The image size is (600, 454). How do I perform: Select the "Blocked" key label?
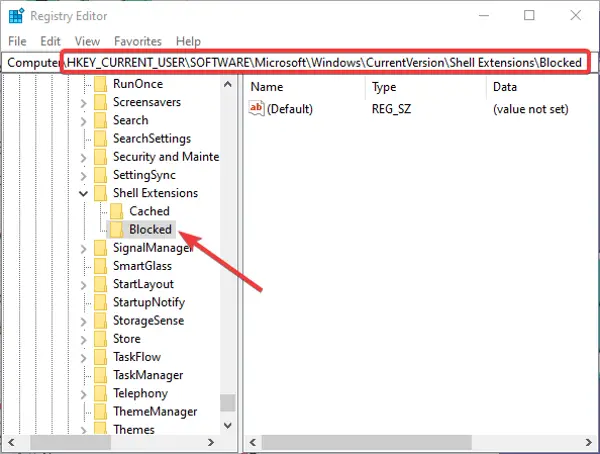click(150, 229)
